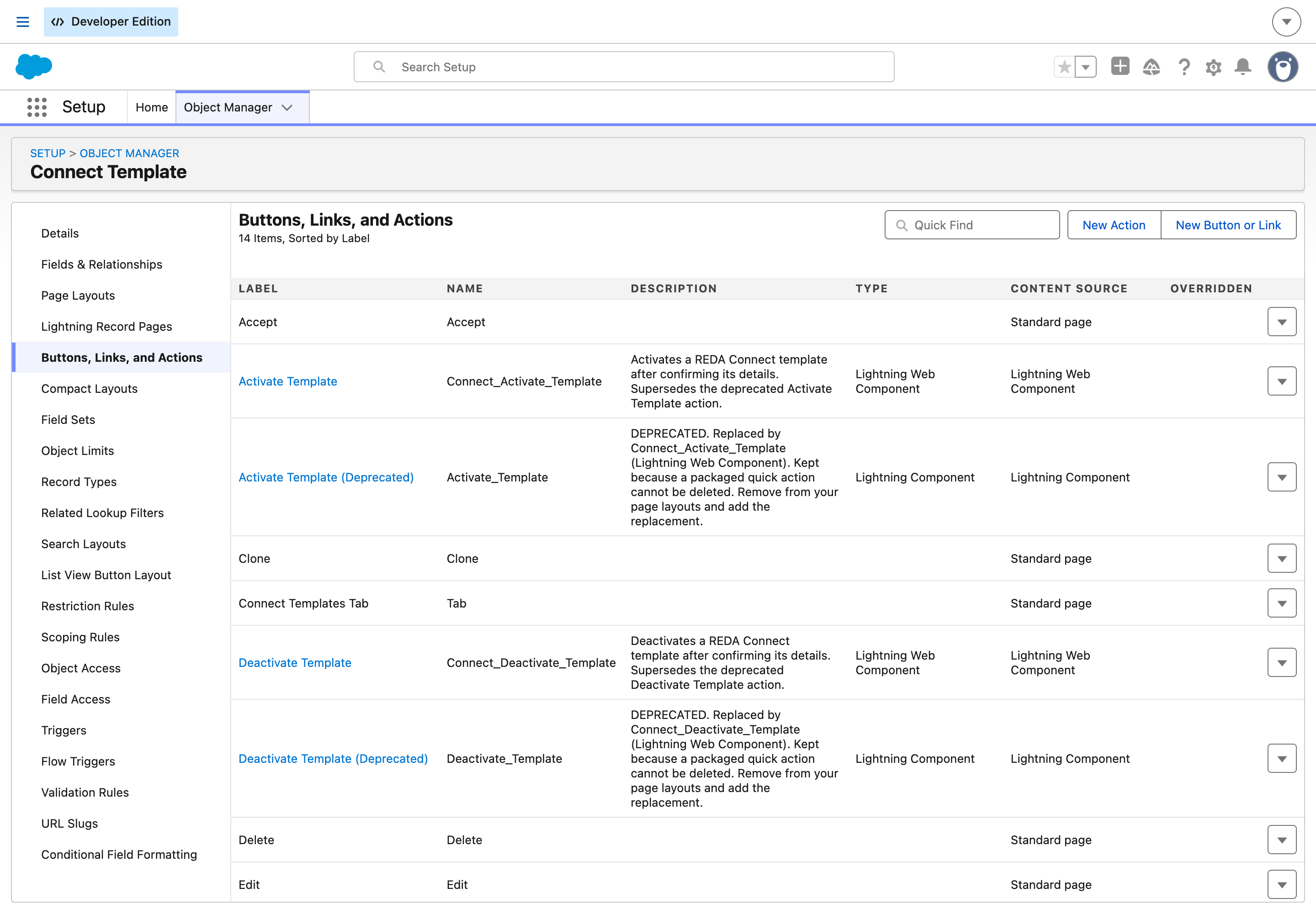Image resolution: width=1316 pixels, height=909 pixels.
Task: Open the Connect_Activate_Template row dropdown menu
Action: click(x=1282, y=381)
